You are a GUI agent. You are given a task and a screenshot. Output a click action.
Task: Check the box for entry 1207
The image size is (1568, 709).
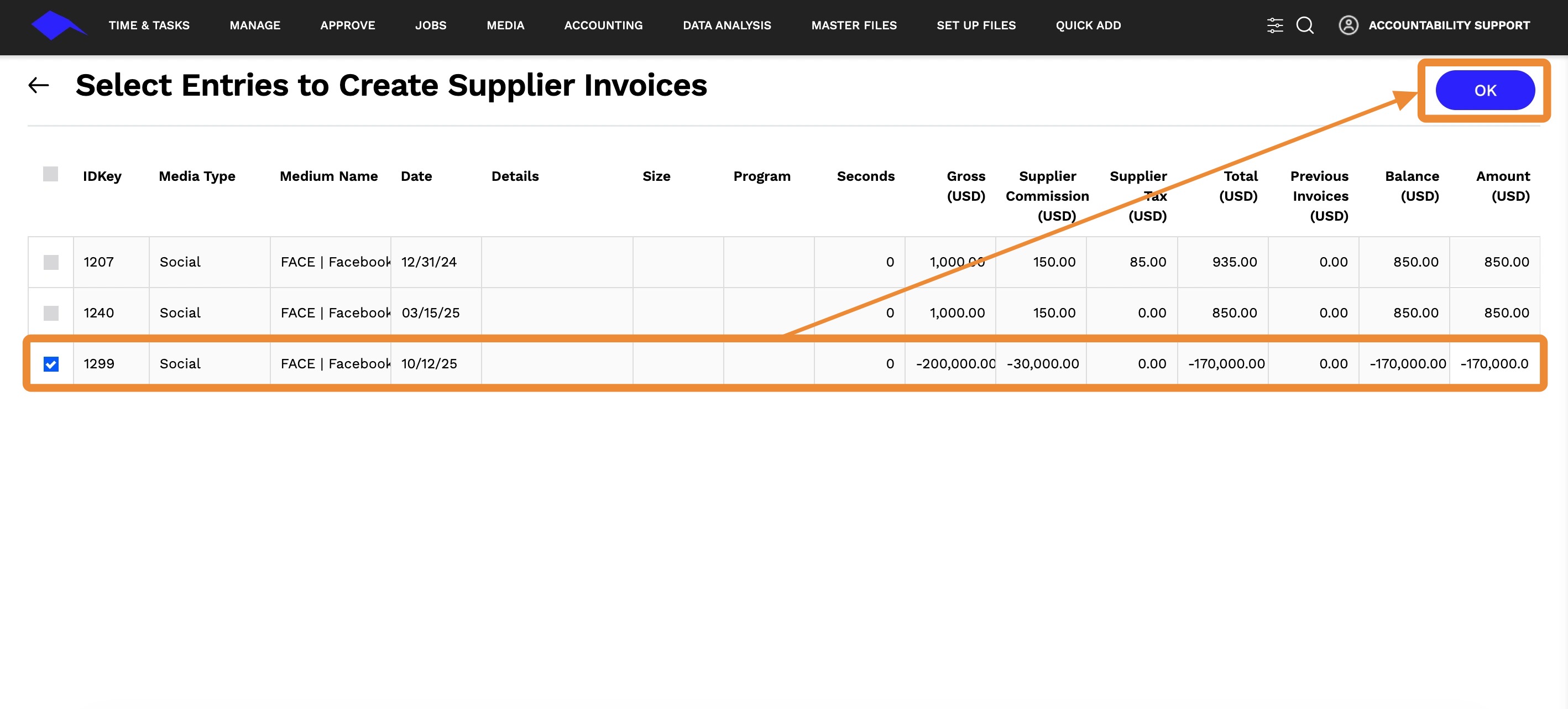(51, 263)
